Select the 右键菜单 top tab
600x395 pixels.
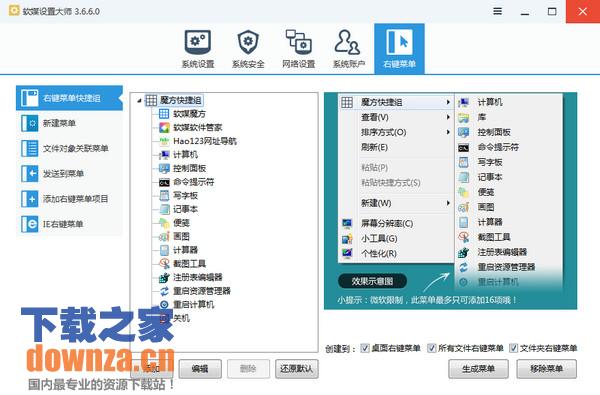(399, 48)
